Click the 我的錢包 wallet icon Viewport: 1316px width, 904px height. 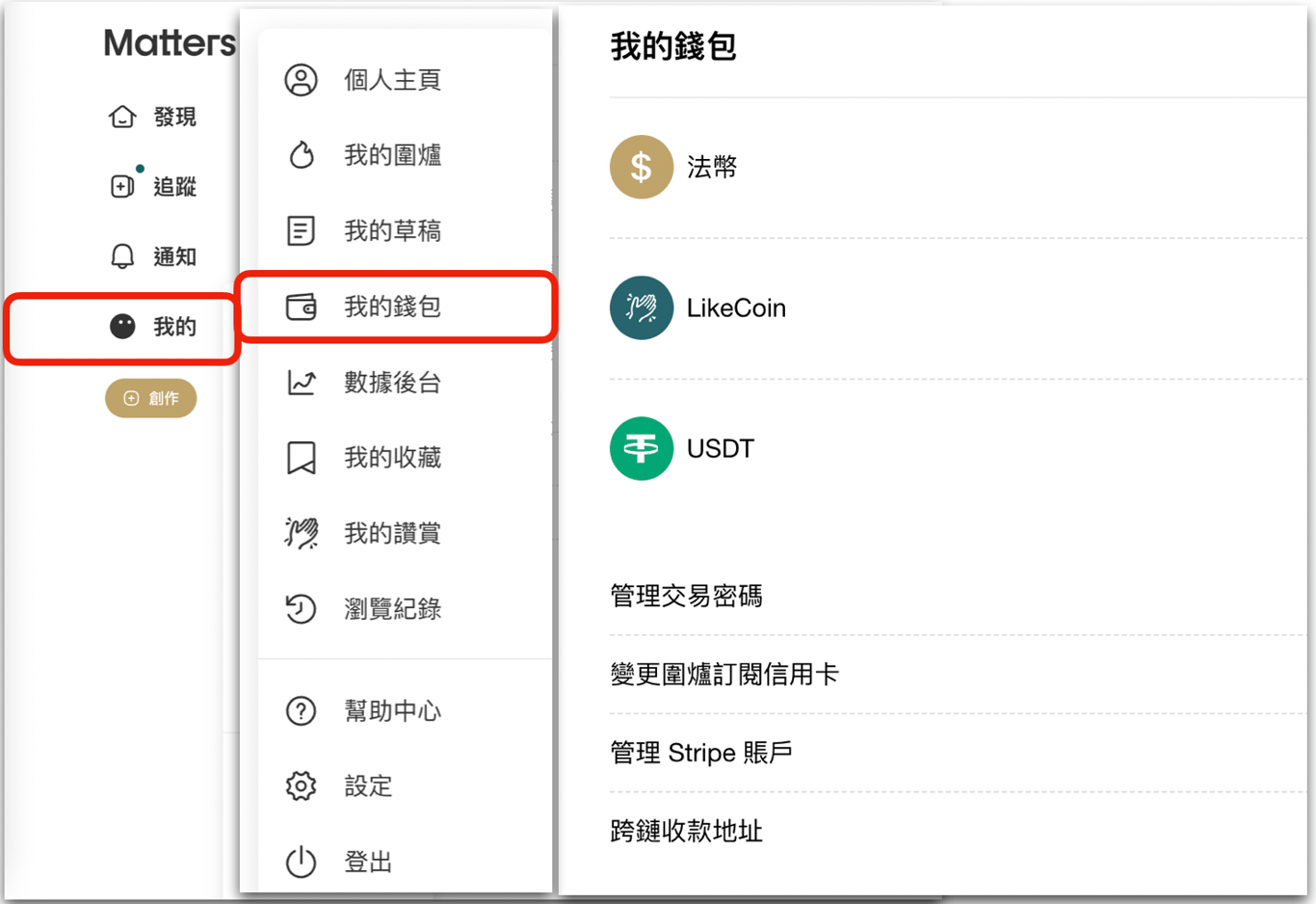[301, 307]
